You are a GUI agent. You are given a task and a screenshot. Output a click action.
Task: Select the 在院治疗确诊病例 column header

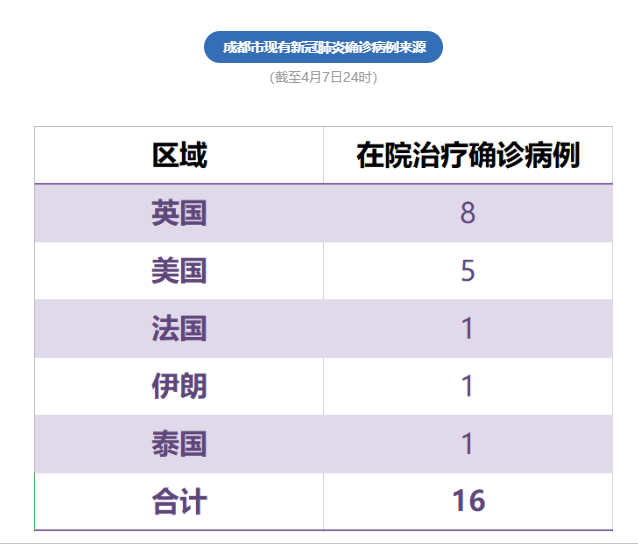[x=468, y=156]
